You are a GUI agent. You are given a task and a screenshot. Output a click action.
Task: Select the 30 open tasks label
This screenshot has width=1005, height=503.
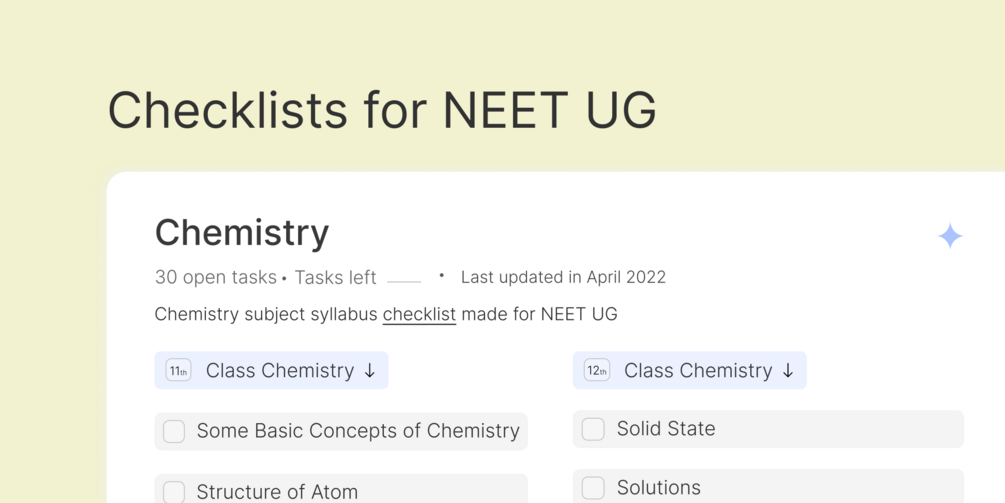click(215, 277)
